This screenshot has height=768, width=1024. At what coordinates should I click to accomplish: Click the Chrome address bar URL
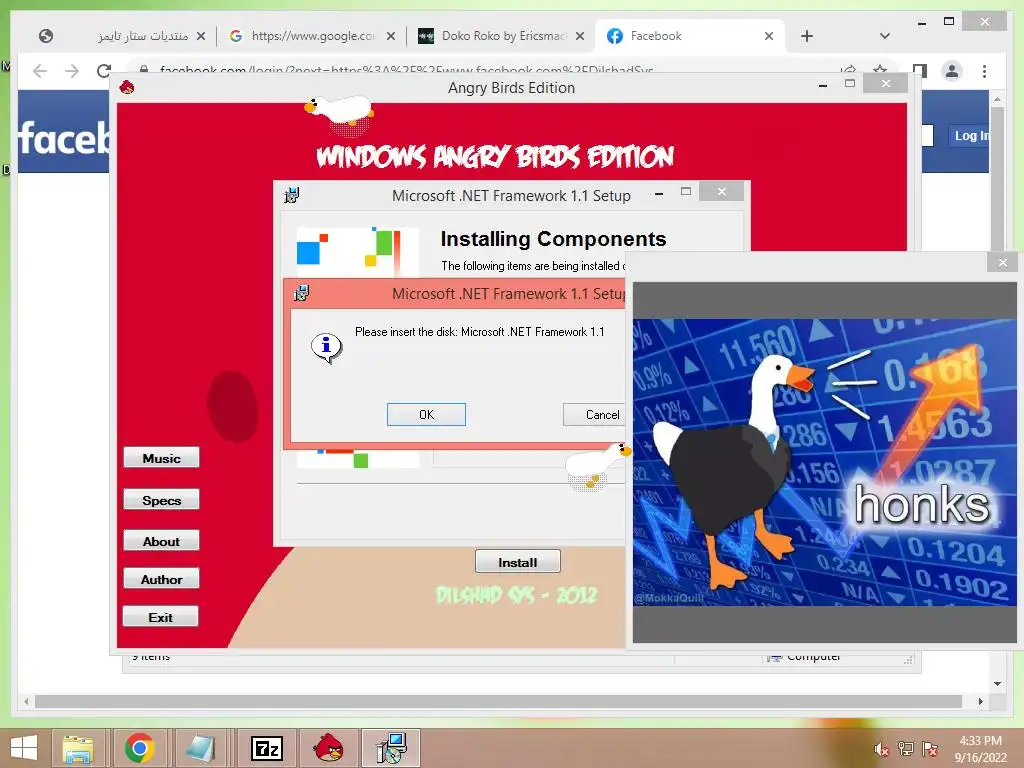point(406,69)
